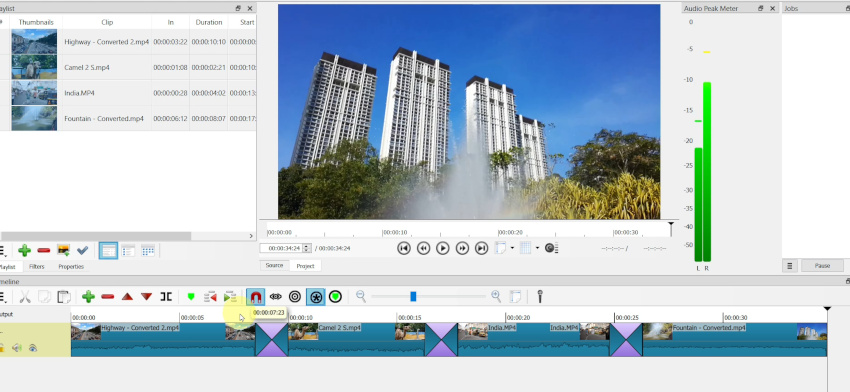Image resolution: width=850 pixels, height=392 pixels.
Task: Go to previous marker icon
Action: (x=210, y=297)
